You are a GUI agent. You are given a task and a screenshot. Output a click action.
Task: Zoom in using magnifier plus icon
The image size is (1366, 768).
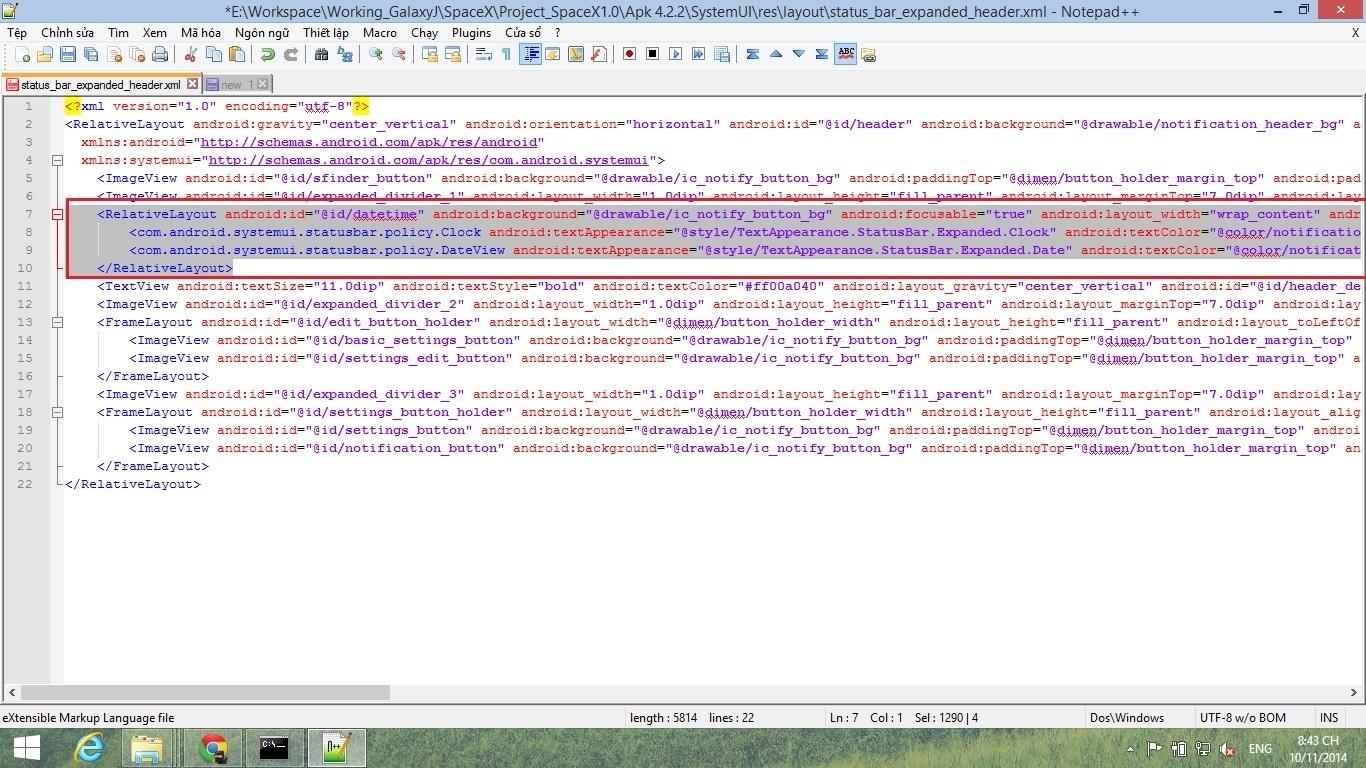click(x=376, y=54)
